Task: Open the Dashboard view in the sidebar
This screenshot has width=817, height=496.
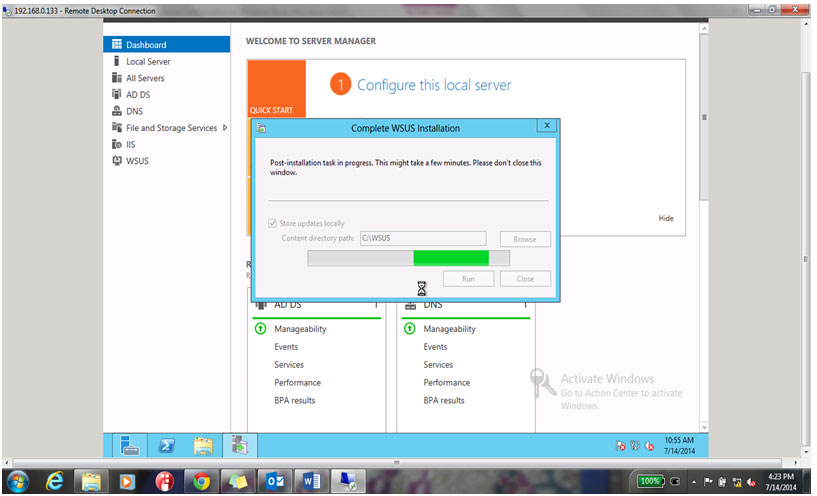Action: click(166, 44)
